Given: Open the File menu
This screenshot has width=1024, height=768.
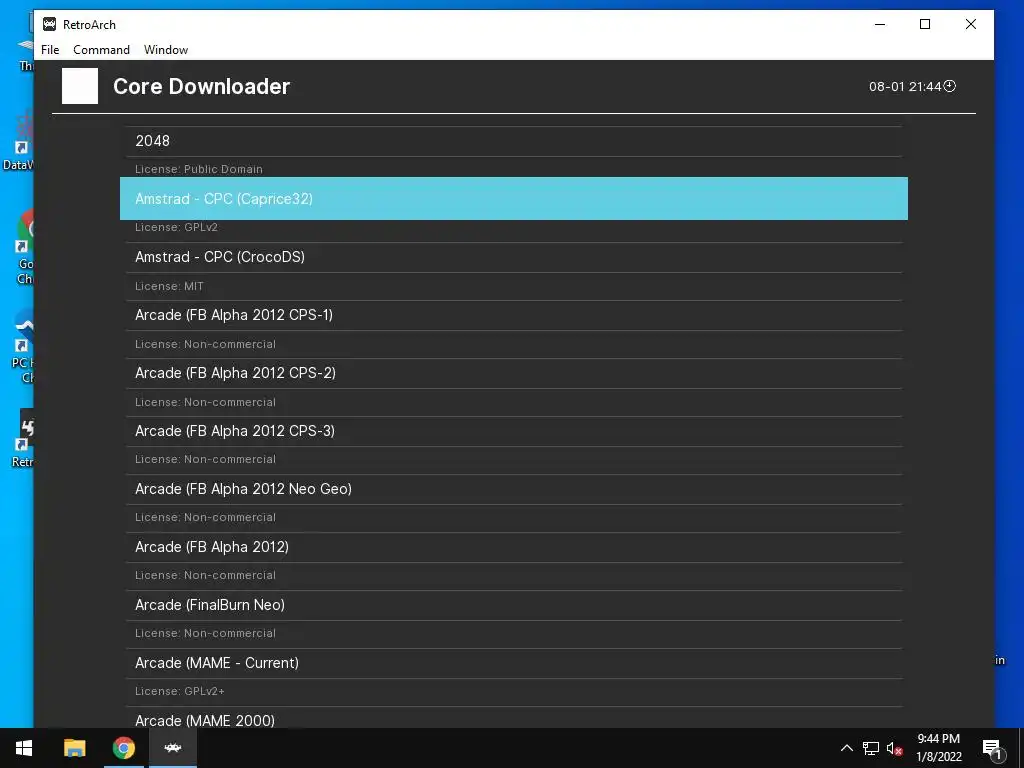Looking at the screenshot, I should [50, 50].
